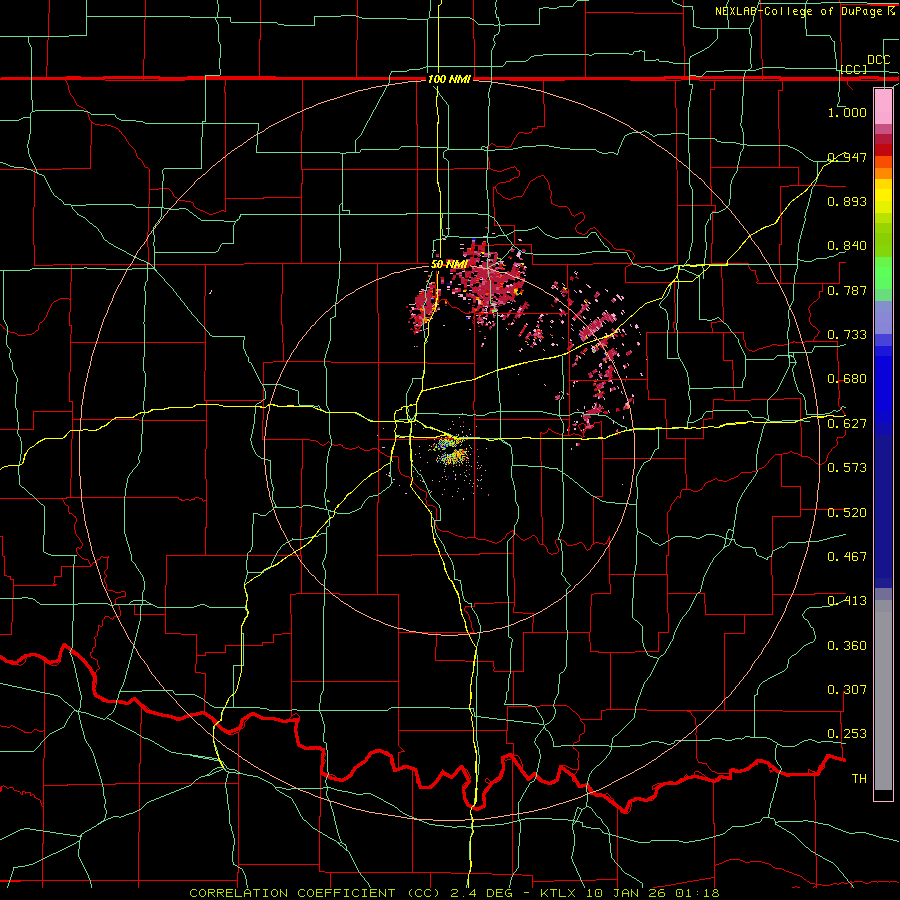Select the 0.413 legend value
The width and height of the screenshot is (900, 900).
point(847,601)
